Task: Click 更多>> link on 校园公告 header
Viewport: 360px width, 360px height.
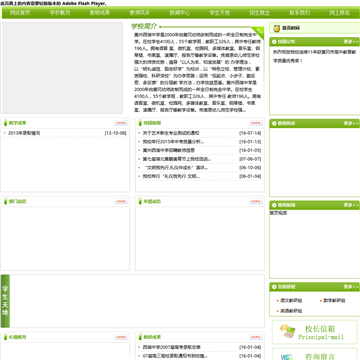Action: coord(351,42)
